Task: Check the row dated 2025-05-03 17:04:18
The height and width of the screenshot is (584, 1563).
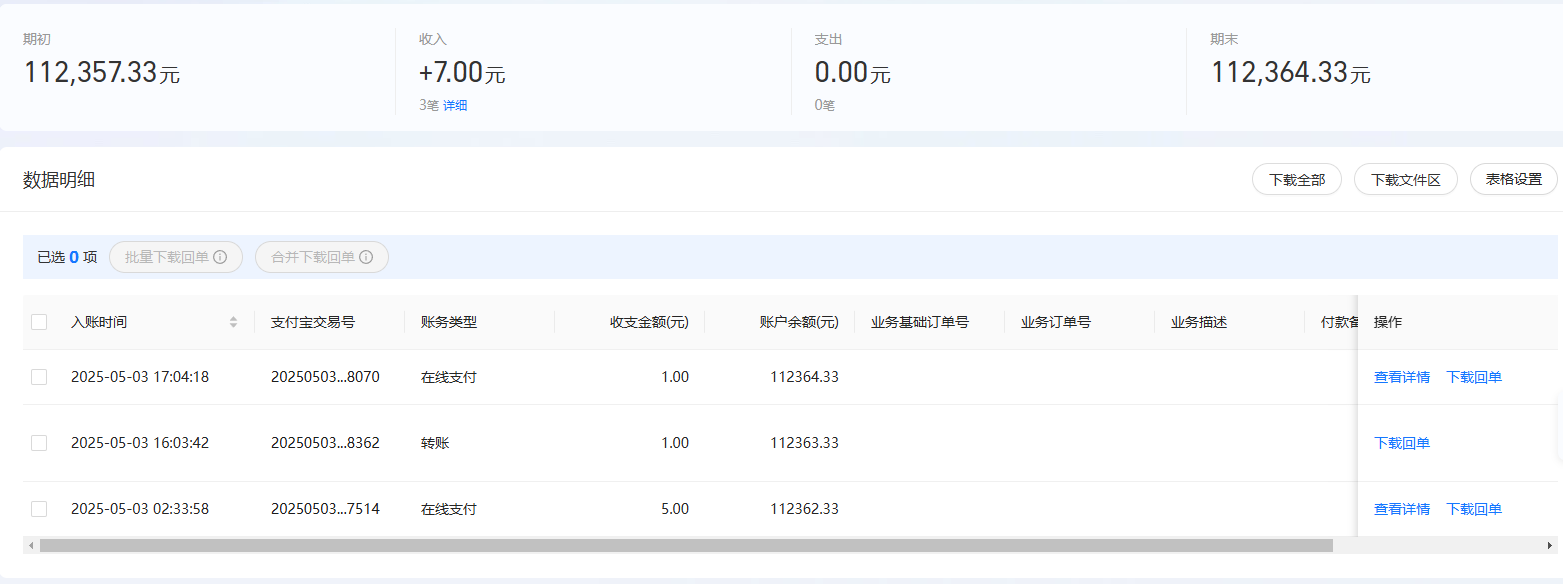Action: [39, 377]
